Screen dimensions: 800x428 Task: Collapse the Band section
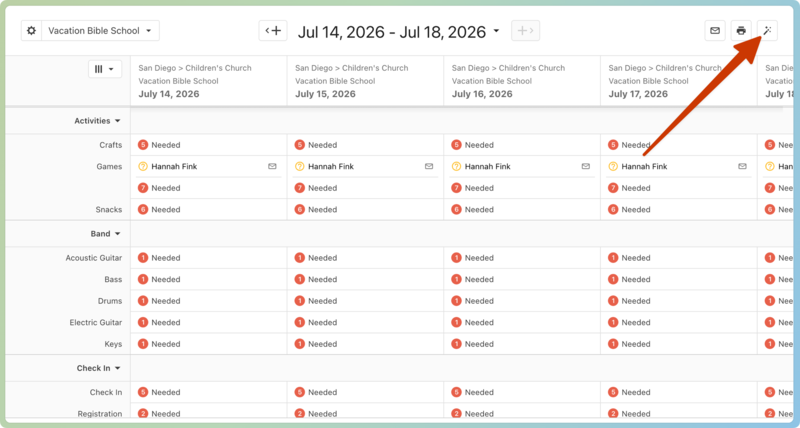pyautogui.click(x=106, y=234)
